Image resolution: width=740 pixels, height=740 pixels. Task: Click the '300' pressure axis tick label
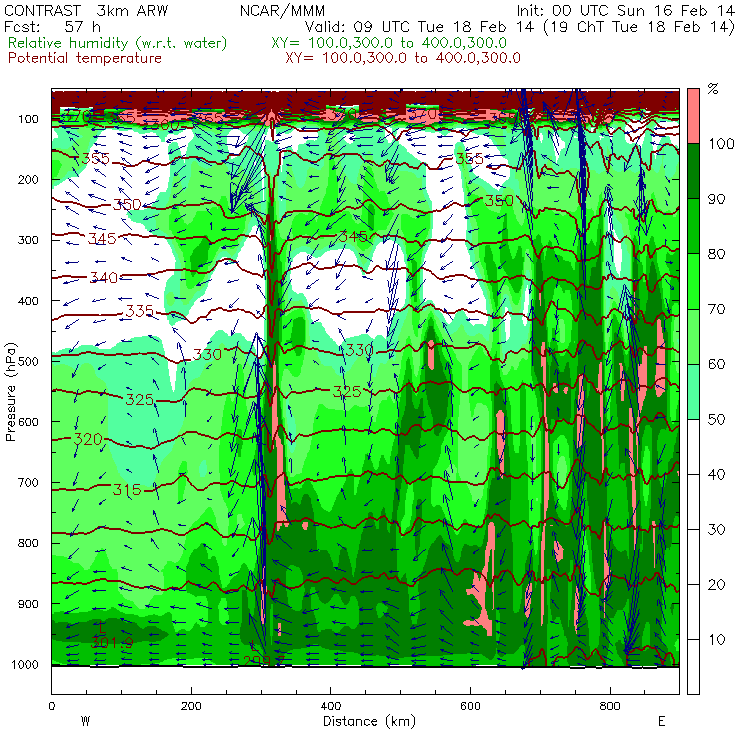point(29,240)
